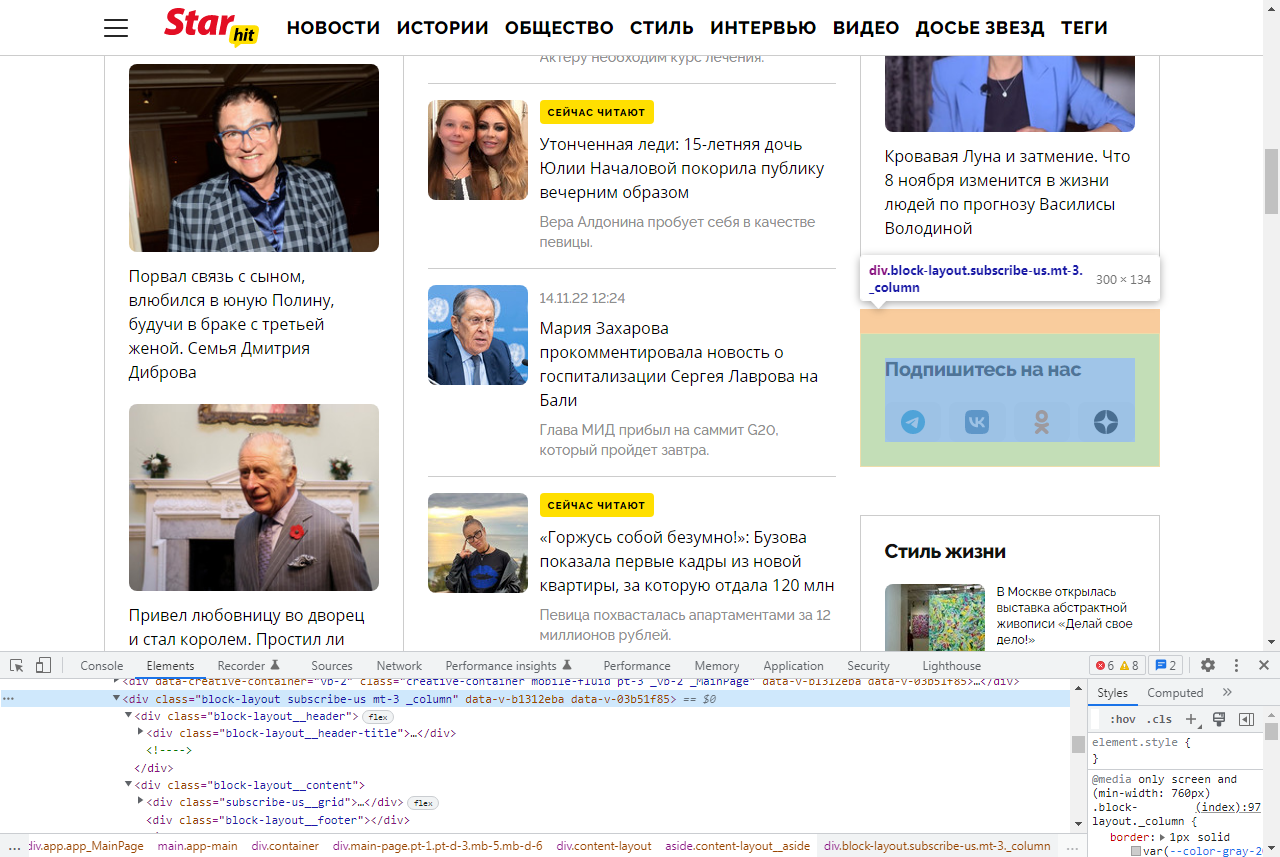Select the inspect element picker tool
Viewport: 1280px width, 857px height.
(x=16, y=664)
